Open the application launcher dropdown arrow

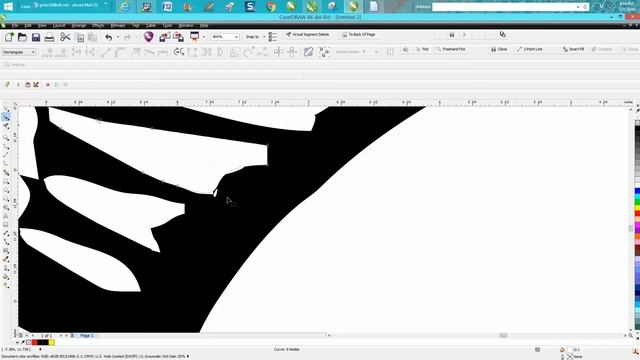click(203, 37)
